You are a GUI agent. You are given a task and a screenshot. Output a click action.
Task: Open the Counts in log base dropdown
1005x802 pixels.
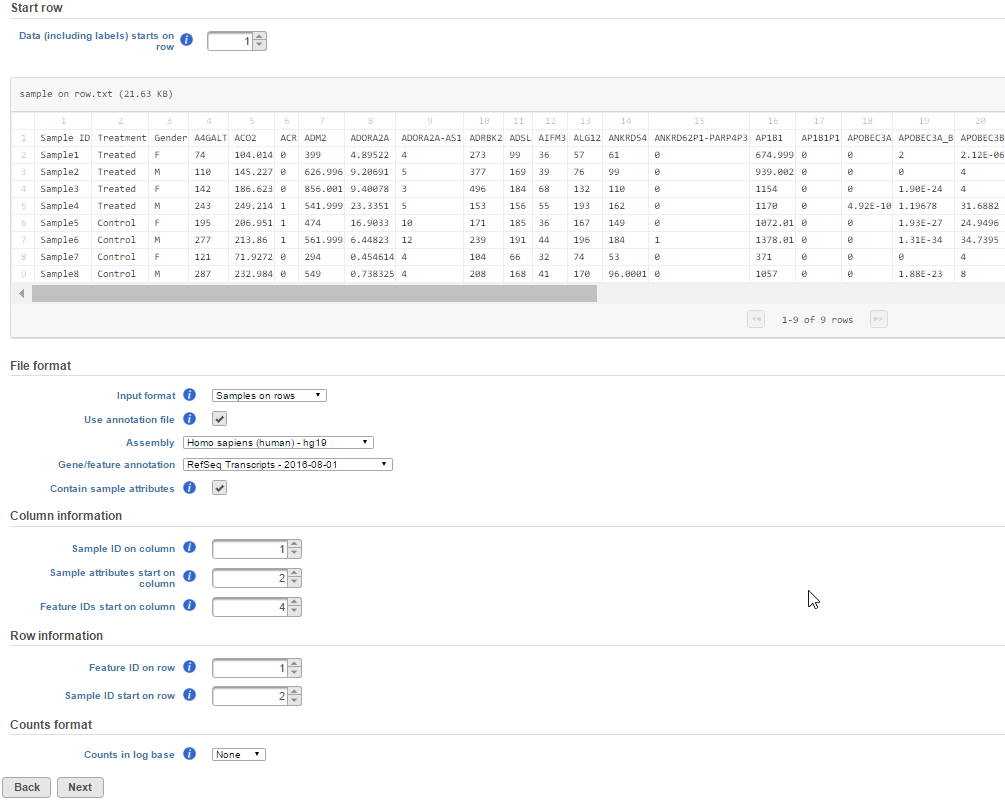tap(239, 755)
